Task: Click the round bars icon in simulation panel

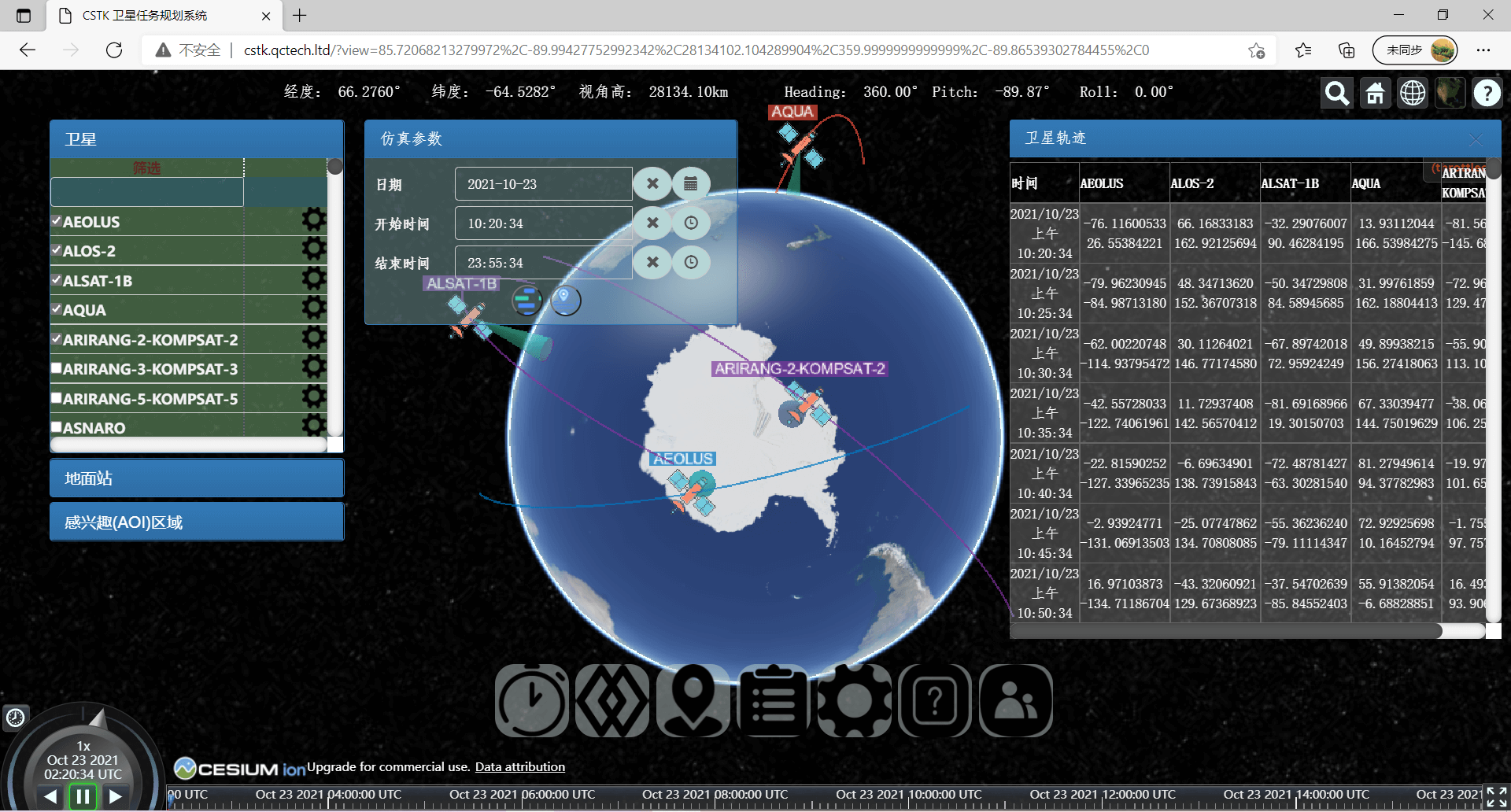Action: 526,300
